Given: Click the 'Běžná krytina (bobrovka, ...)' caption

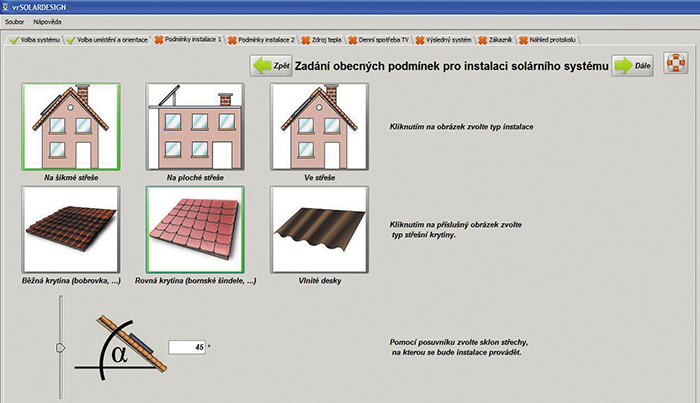Looking at the screenshot, I should [71, 281].
